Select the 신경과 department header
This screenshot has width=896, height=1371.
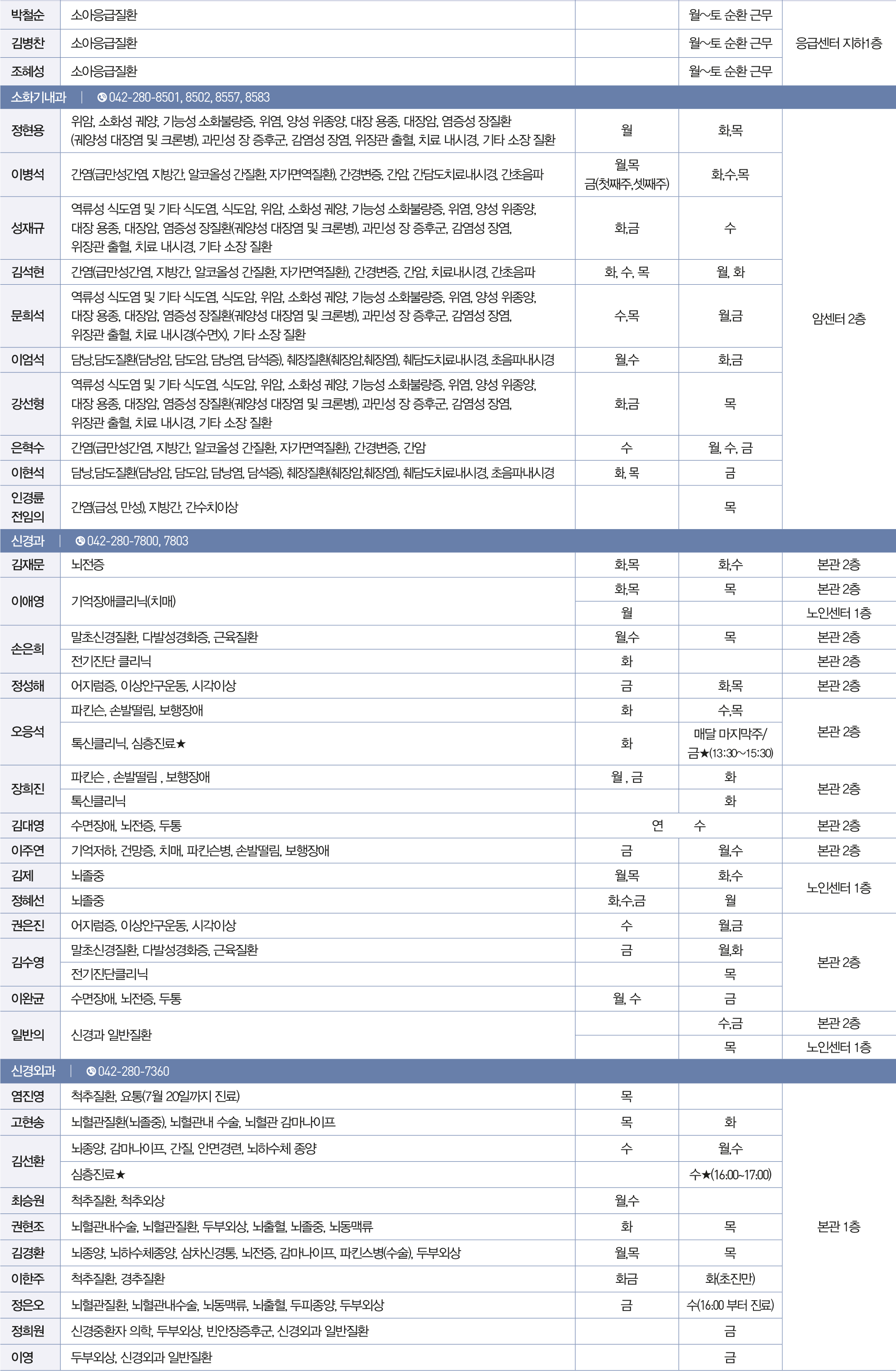tap(28, 541)
